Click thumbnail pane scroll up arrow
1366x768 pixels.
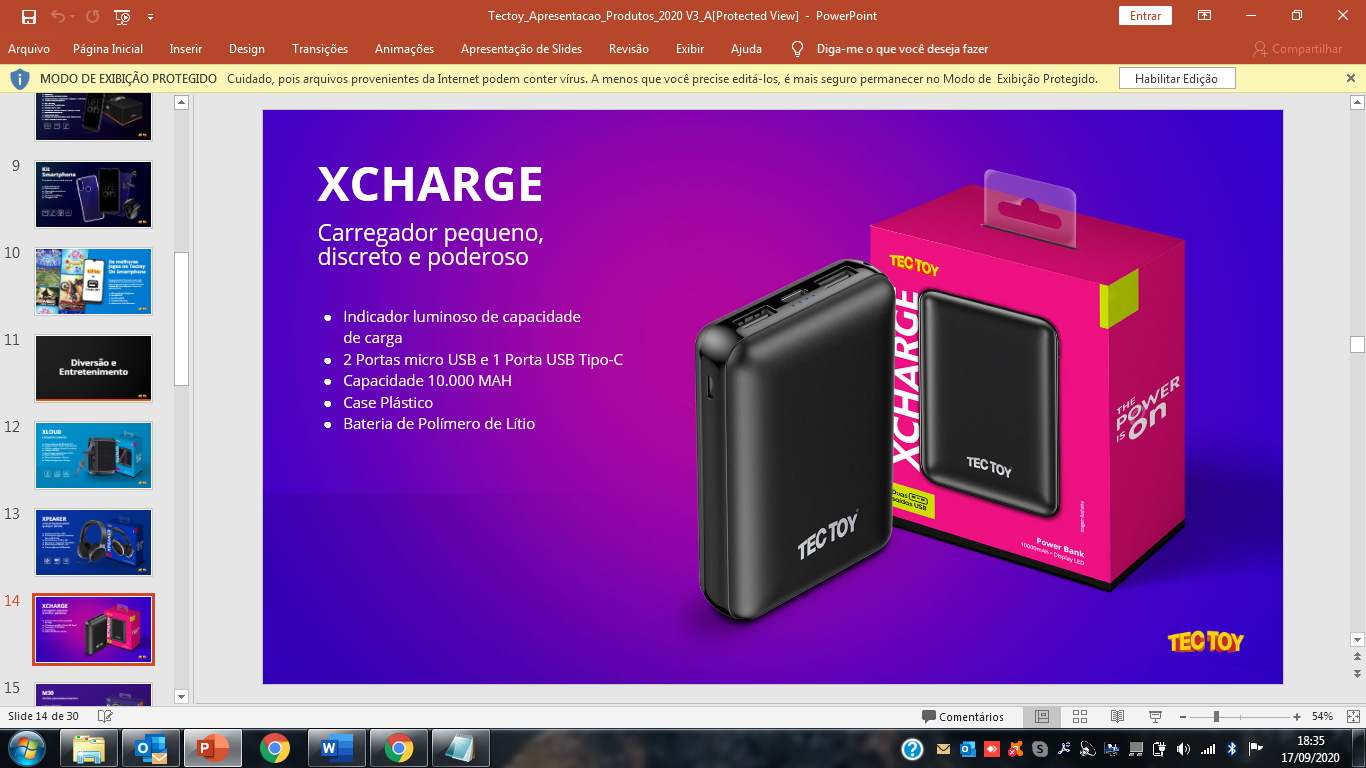[x=181, y=102]
